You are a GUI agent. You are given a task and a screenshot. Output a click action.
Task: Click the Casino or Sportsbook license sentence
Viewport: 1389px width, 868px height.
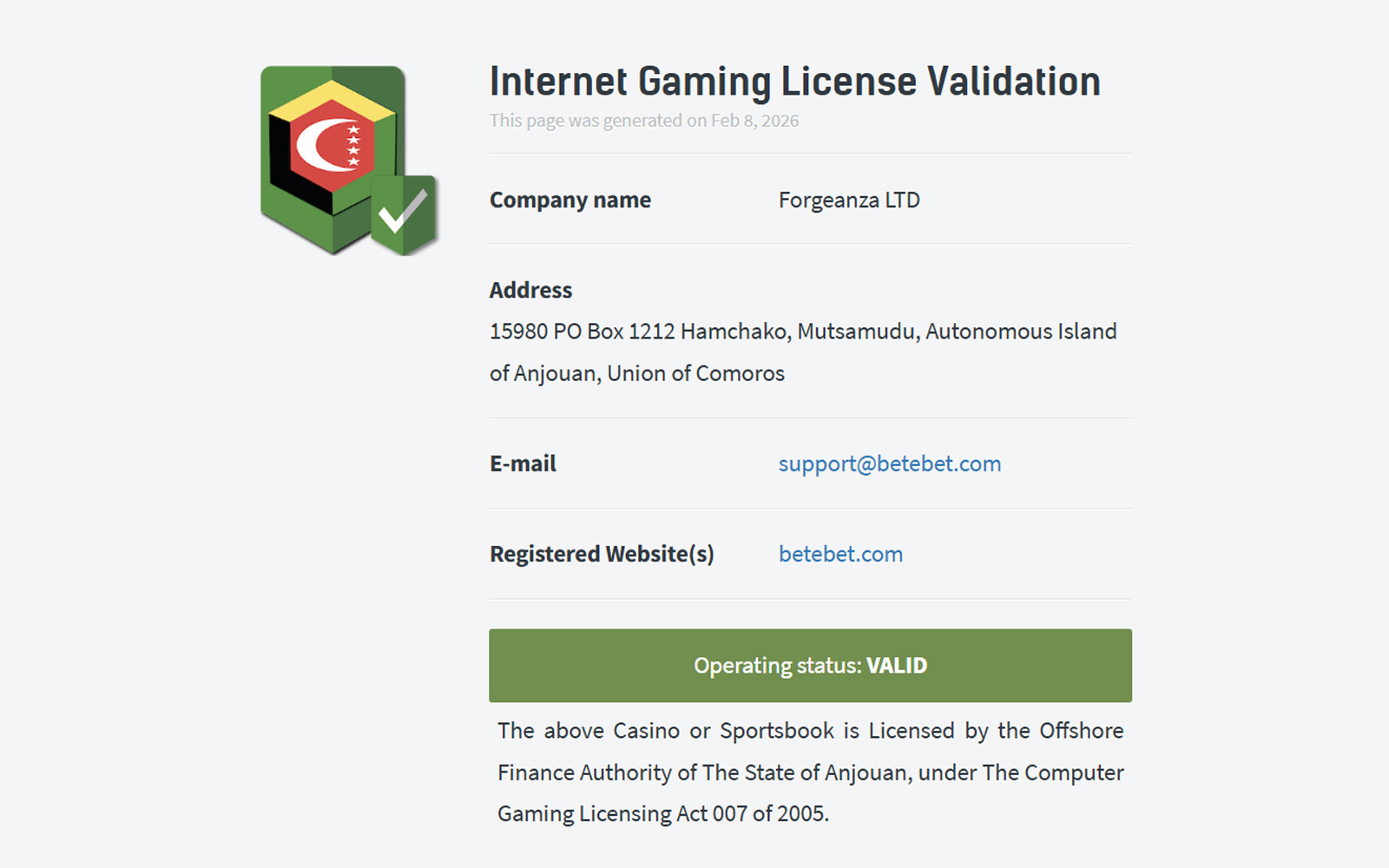pyautogui.click(x=810, y=731)
